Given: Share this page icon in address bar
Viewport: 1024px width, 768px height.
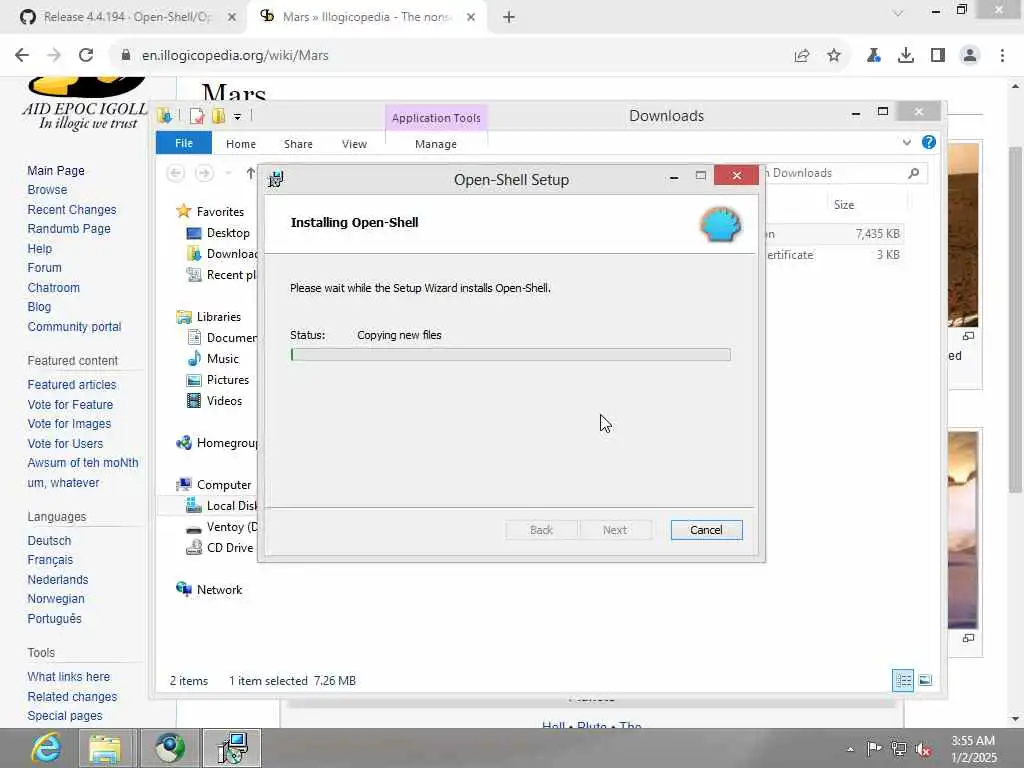Looking at the screenshot, I should (802, 56).
